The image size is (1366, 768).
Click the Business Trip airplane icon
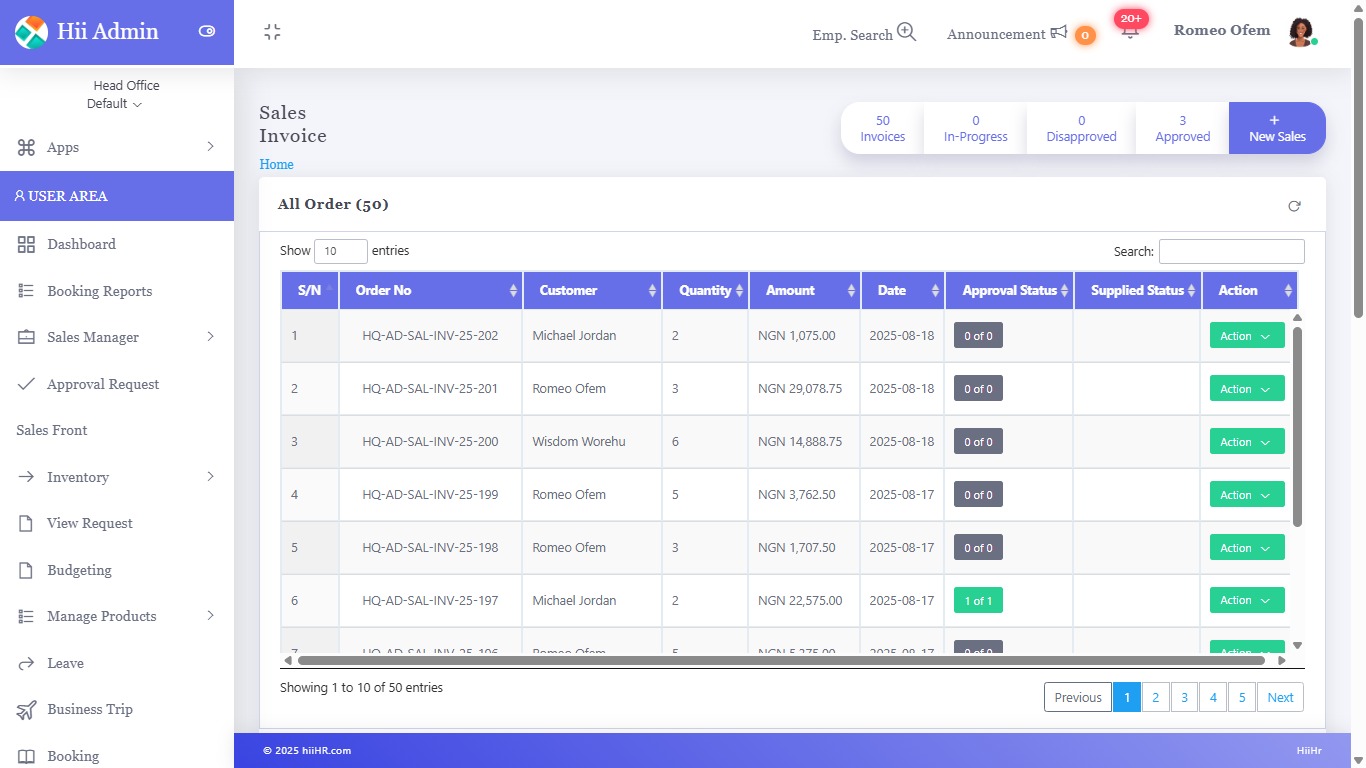tap(27, 710)
